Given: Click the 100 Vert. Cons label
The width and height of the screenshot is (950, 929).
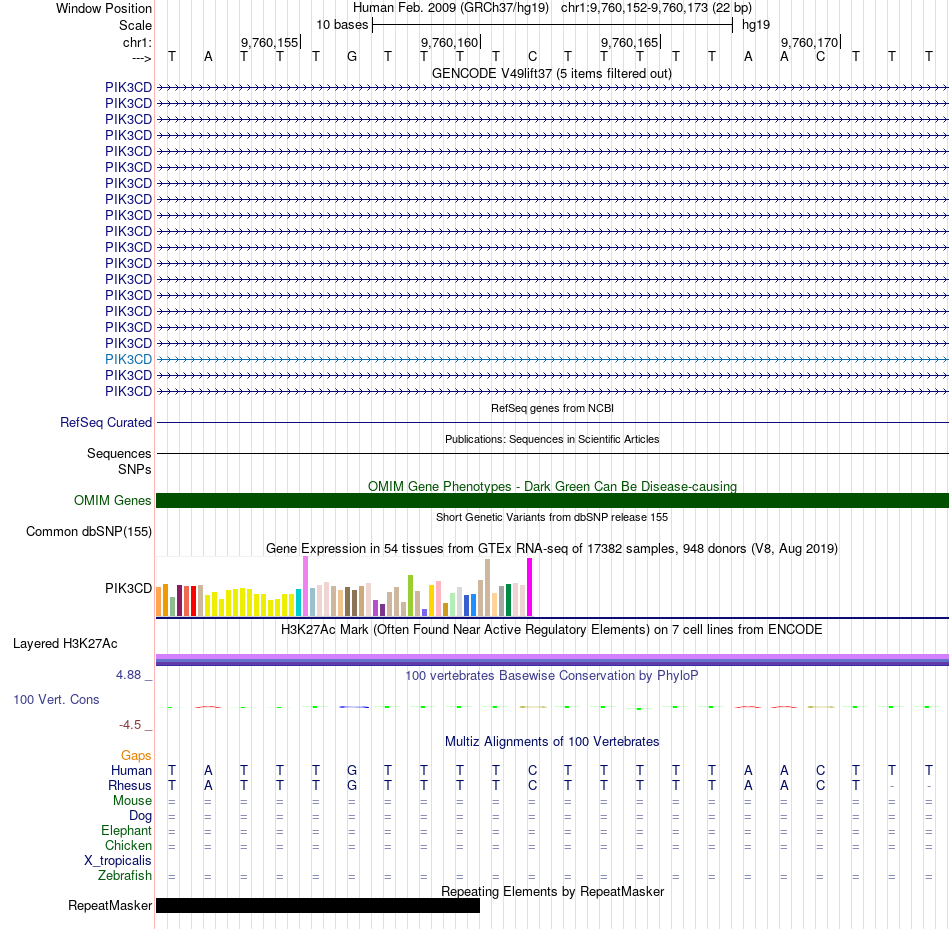Looking at the screenshot, I should point(56,700).
